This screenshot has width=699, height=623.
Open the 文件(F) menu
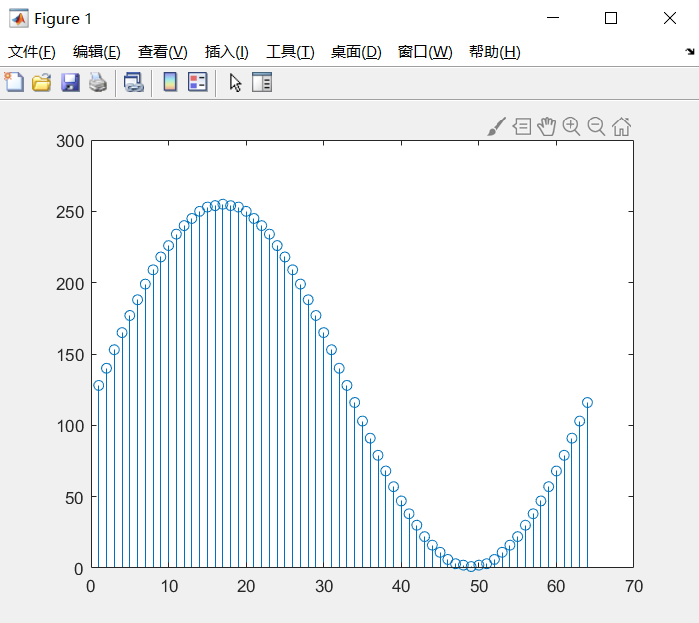click(x=32, y=52)
